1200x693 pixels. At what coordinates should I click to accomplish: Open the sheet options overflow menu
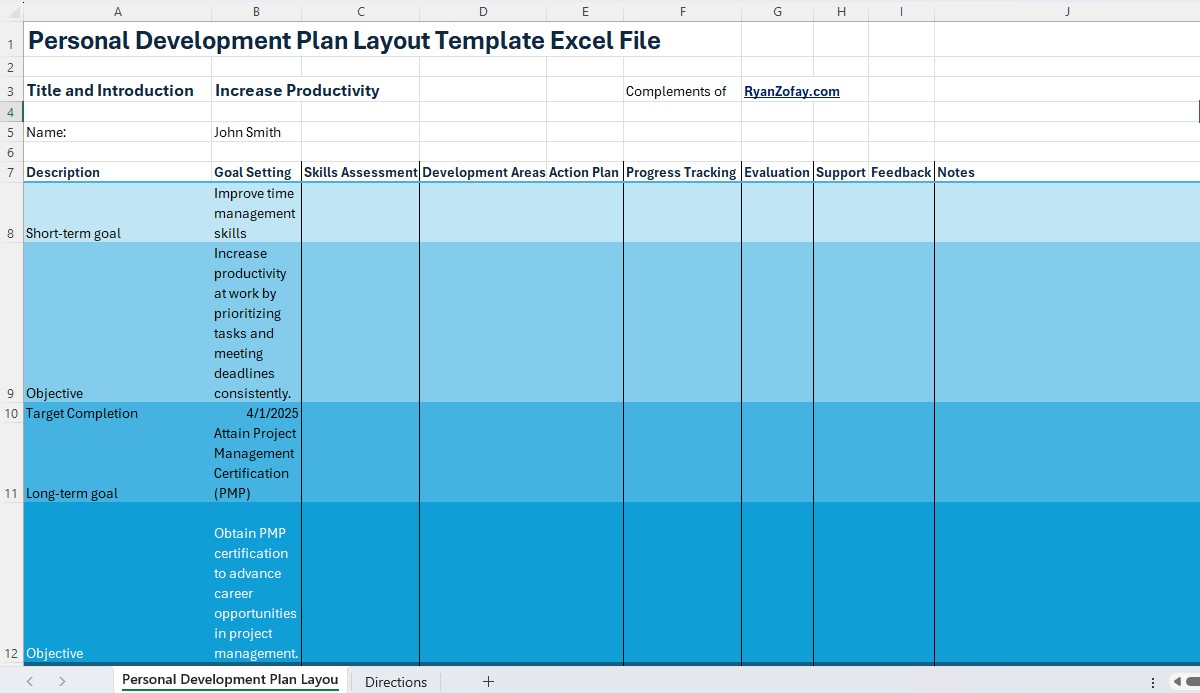pyautogui.click(x=1152, y=681)
